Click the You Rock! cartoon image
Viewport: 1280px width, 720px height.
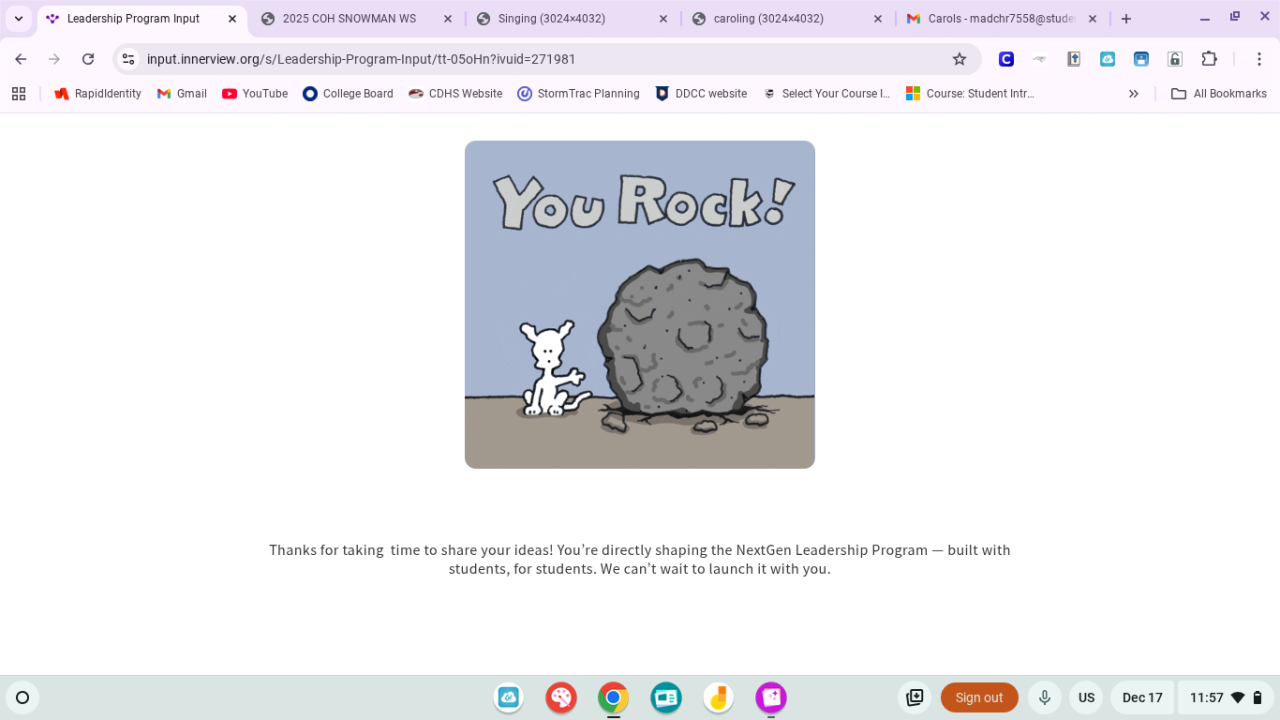pos(640,304)
